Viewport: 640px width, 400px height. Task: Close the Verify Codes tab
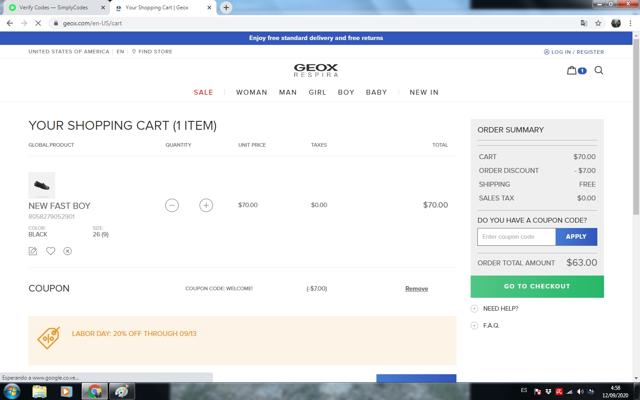[103, 7]
